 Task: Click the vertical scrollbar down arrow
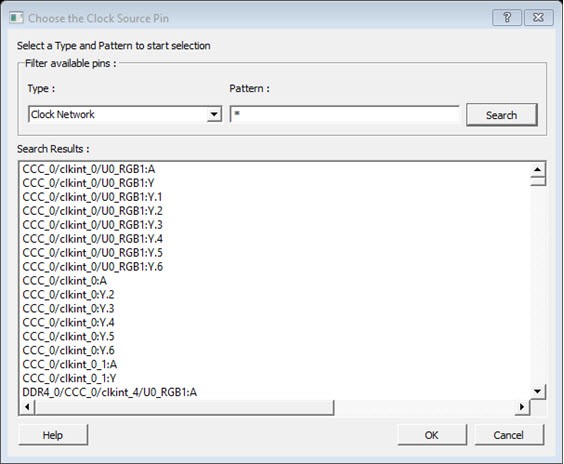pyautogui.click(x=538, y=391)
